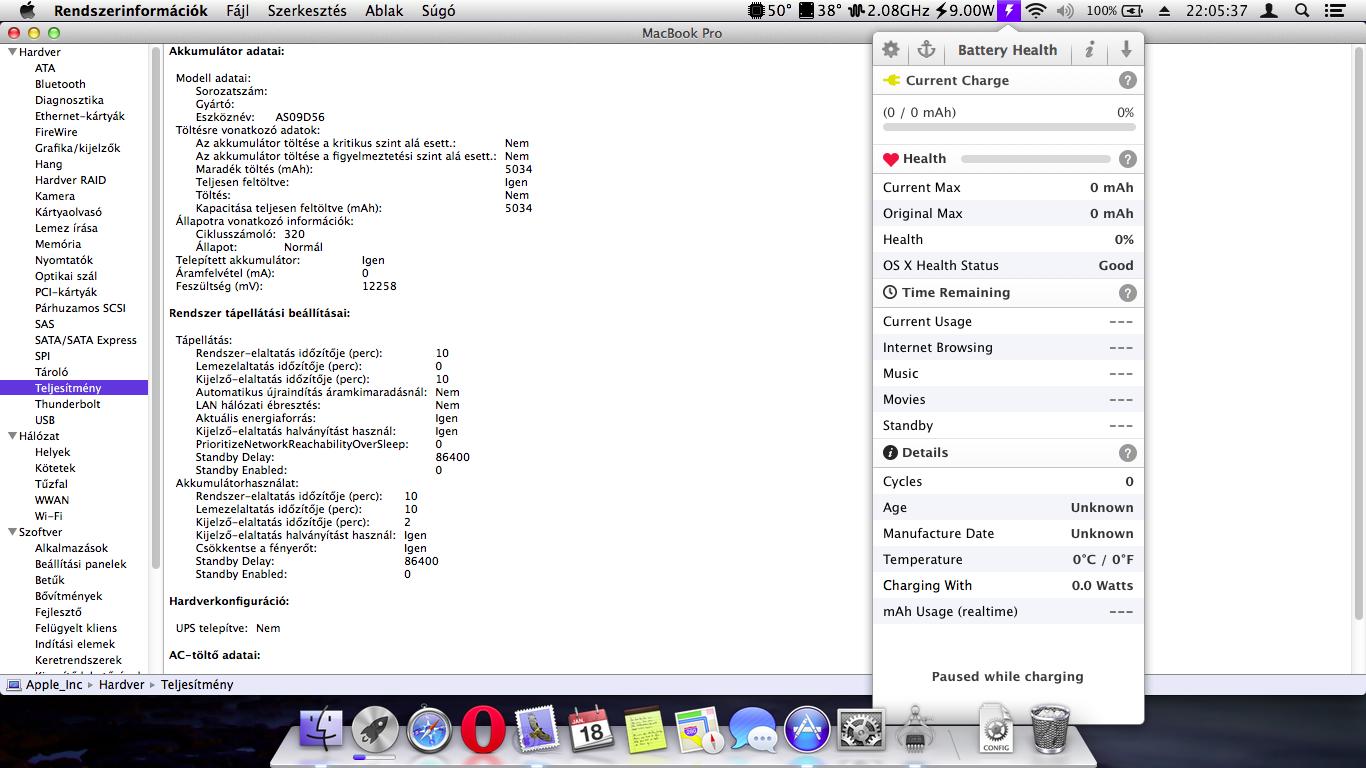
Task: Click the CPU temperature 50° indicator
Action: [x=771, y=11]
